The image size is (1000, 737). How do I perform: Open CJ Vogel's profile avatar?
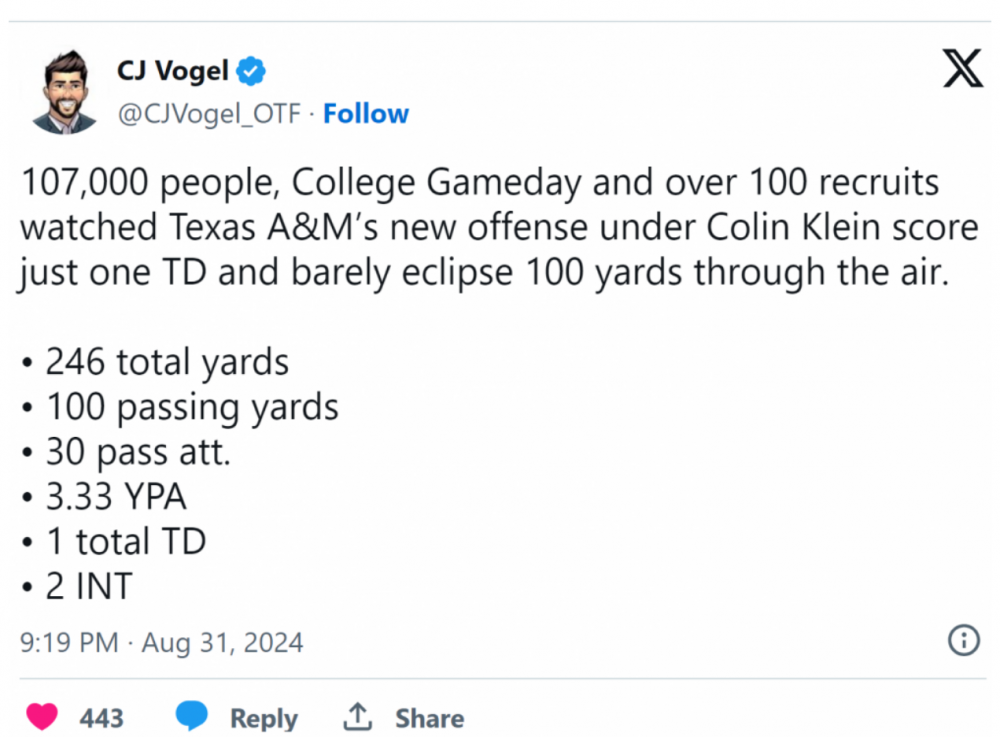65,93
